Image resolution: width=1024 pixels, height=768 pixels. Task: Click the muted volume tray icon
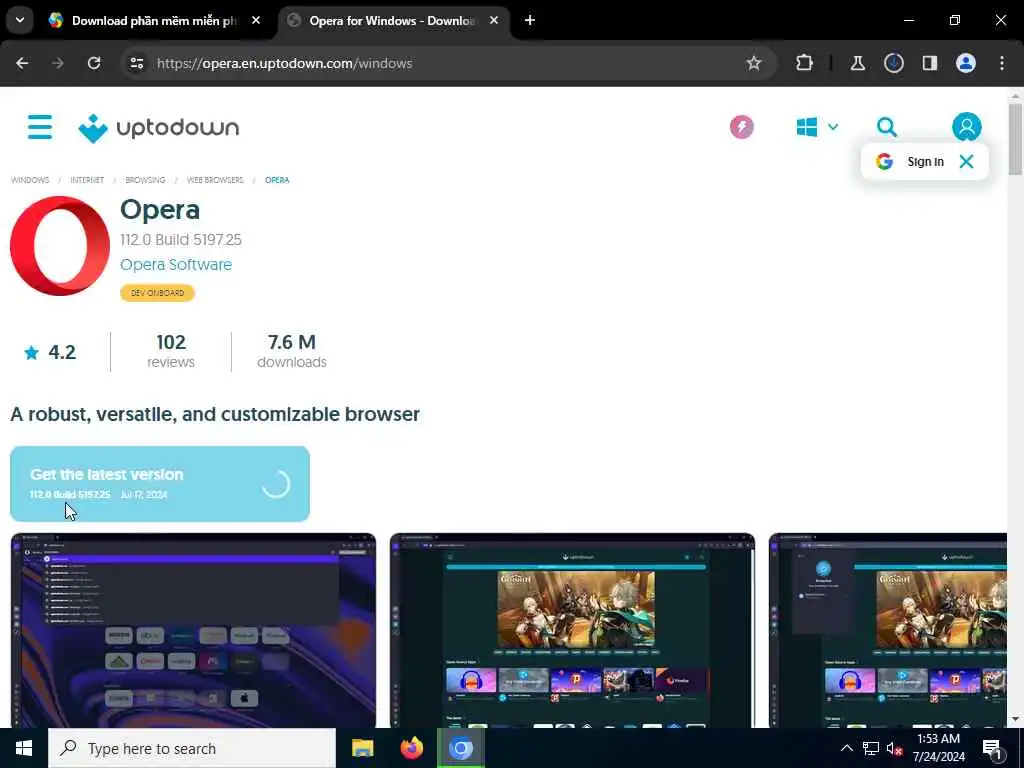894,748
